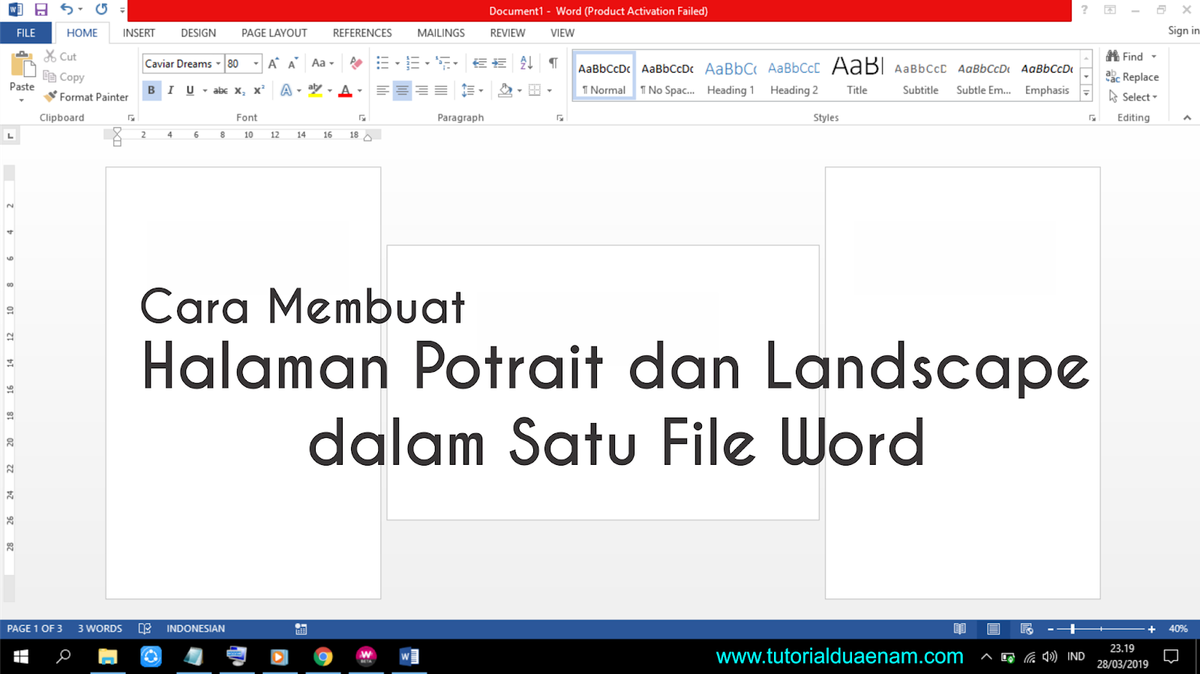Click the Format Painter tool
The height and width of the screenshot is (674, 1200).
pos(86,97)
